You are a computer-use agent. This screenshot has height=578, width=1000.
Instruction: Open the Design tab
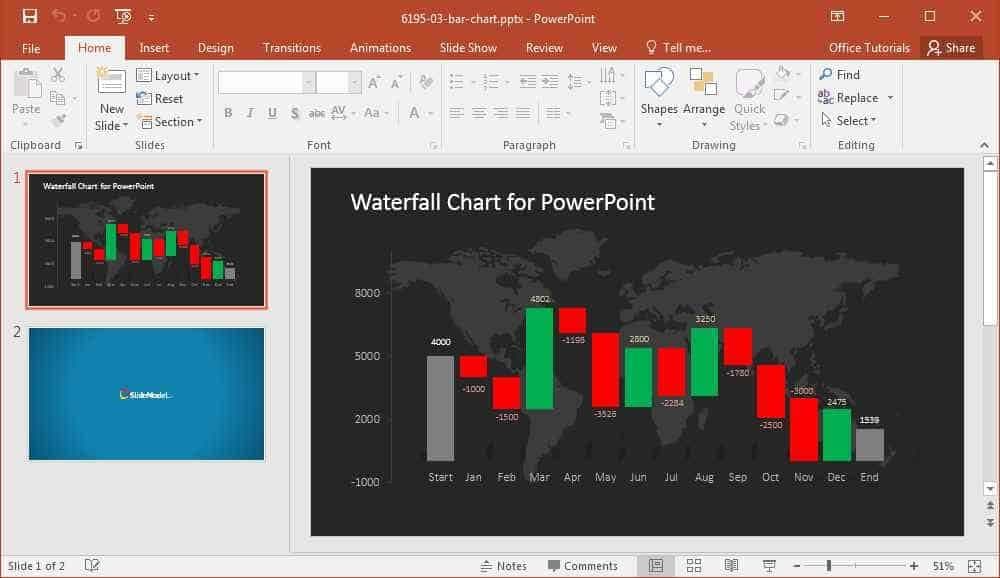click(216, 48)
